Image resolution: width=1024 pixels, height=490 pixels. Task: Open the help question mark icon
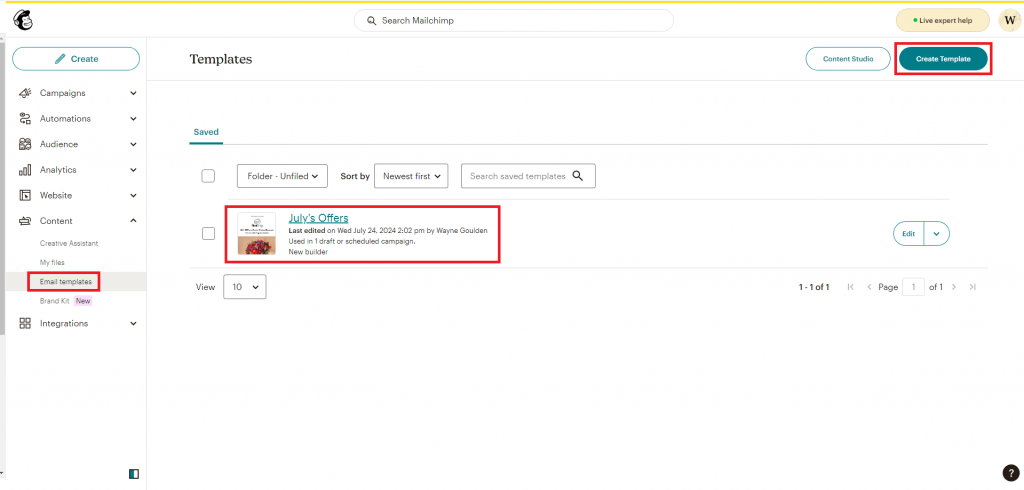(x=1009, y=473)
